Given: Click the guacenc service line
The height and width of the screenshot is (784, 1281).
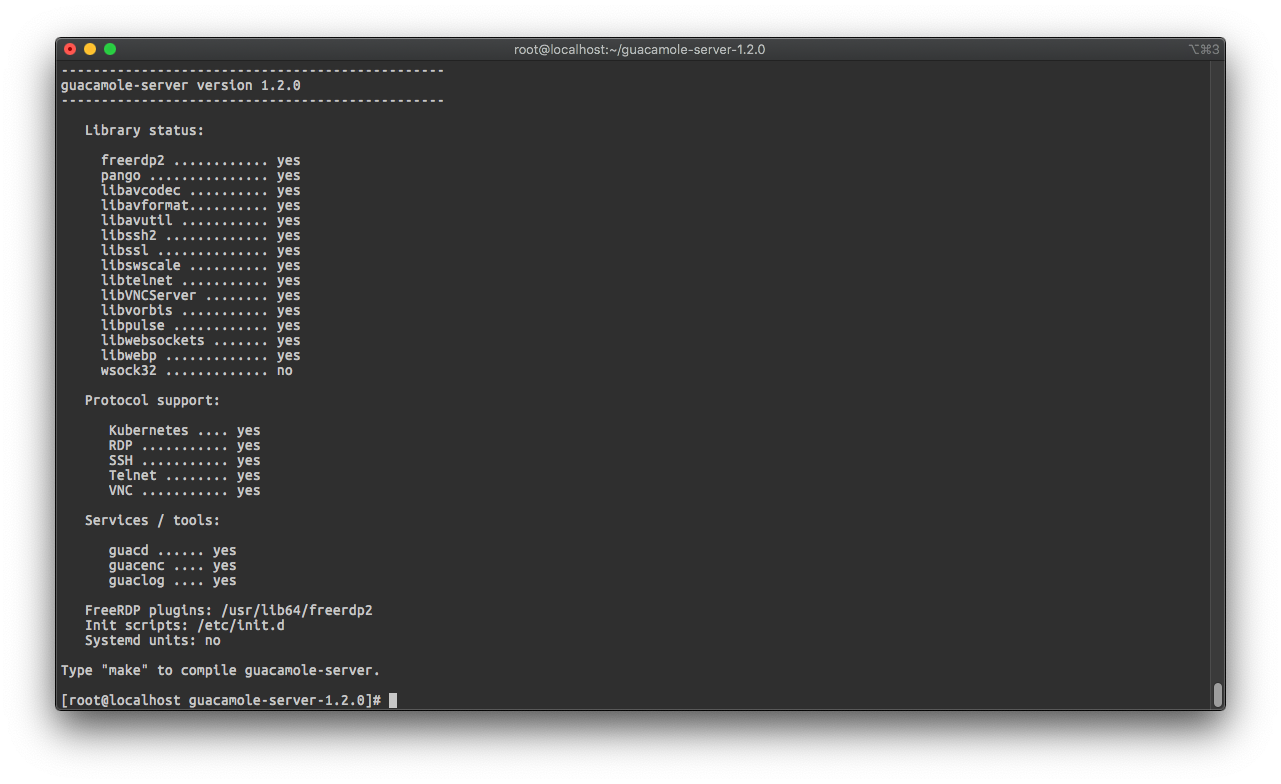Looking at the screenshot, I should [x=172, y=565].
